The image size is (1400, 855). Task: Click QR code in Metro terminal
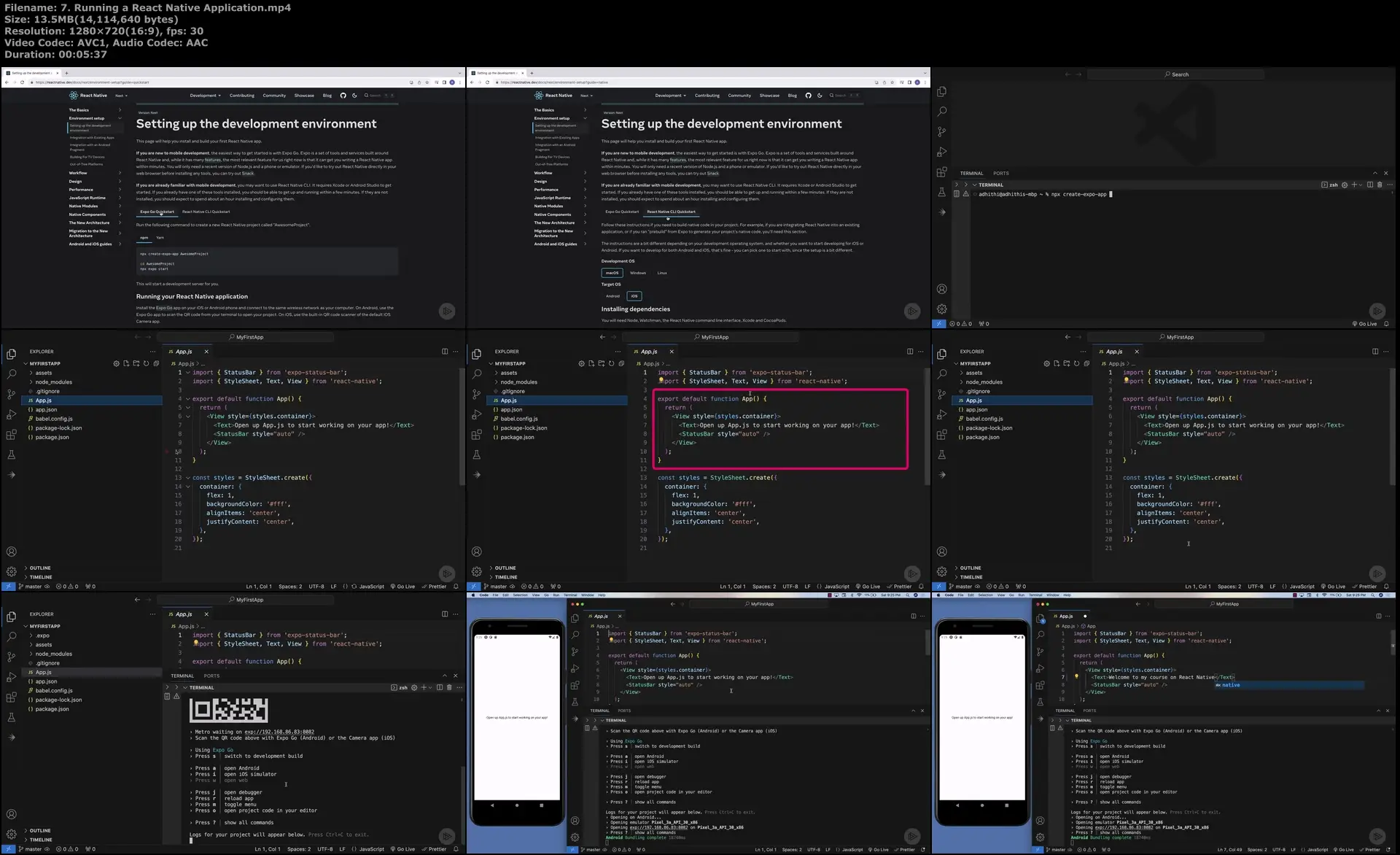point(228,711)
